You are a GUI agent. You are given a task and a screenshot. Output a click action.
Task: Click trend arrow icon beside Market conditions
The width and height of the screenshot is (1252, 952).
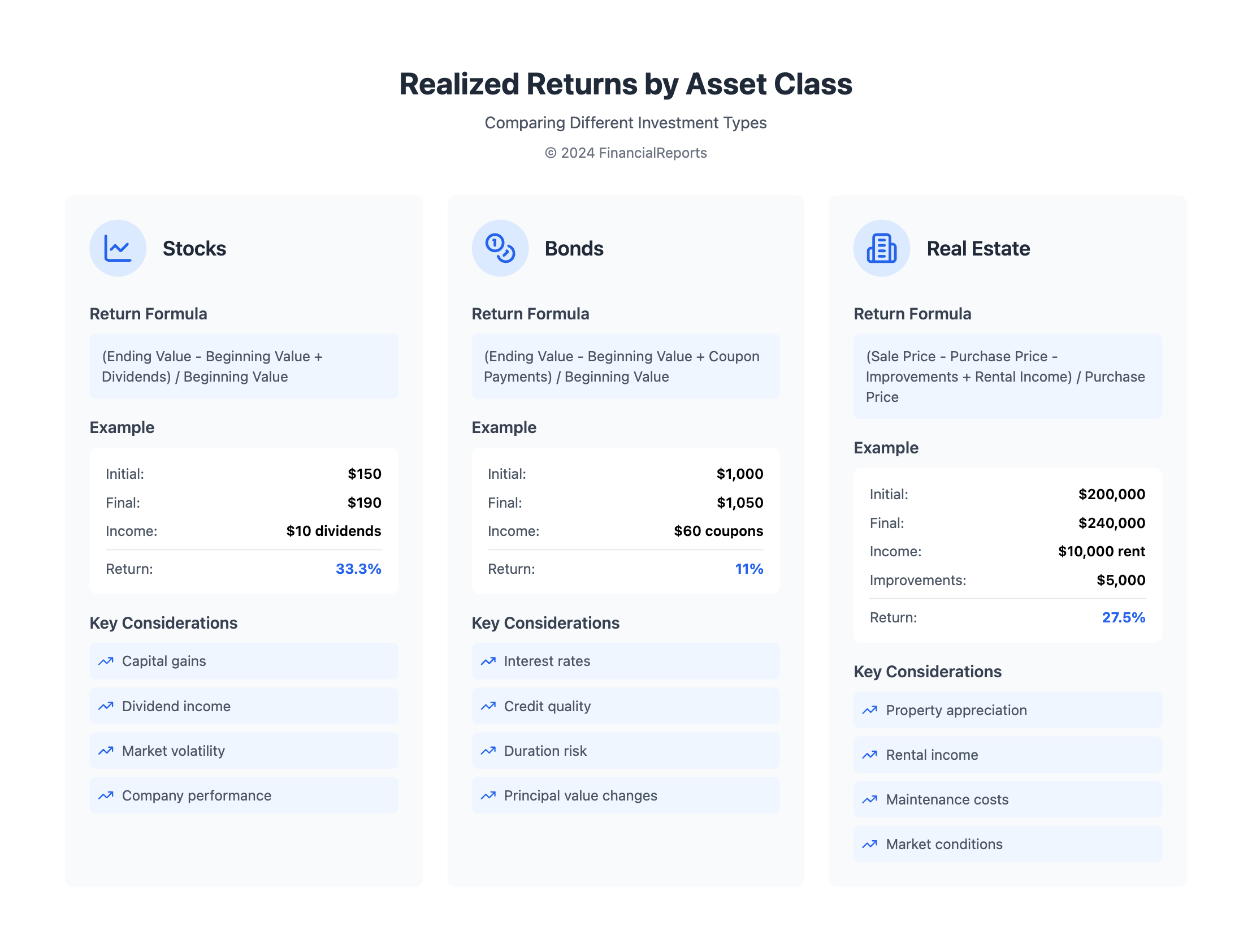[869, 845]
